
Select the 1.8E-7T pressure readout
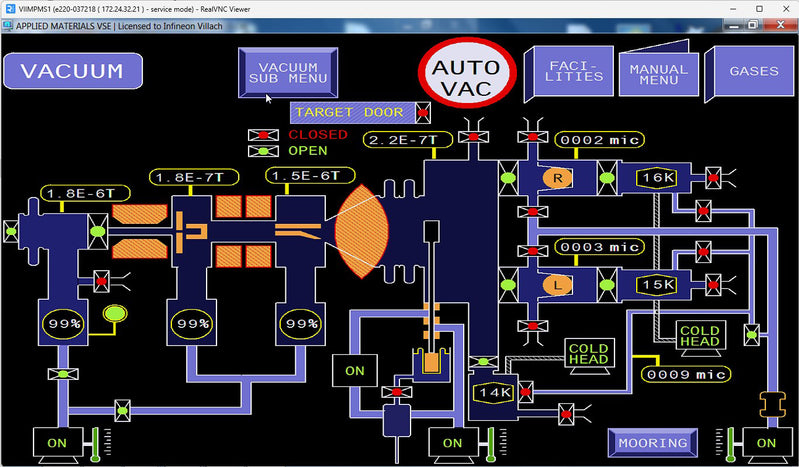coord(194,177)
